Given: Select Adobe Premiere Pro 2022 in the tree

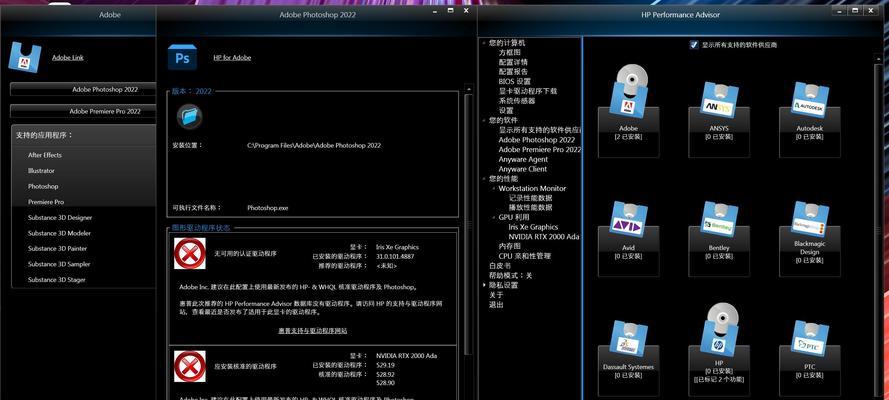Looking at the screenshot, I should 540,150.
